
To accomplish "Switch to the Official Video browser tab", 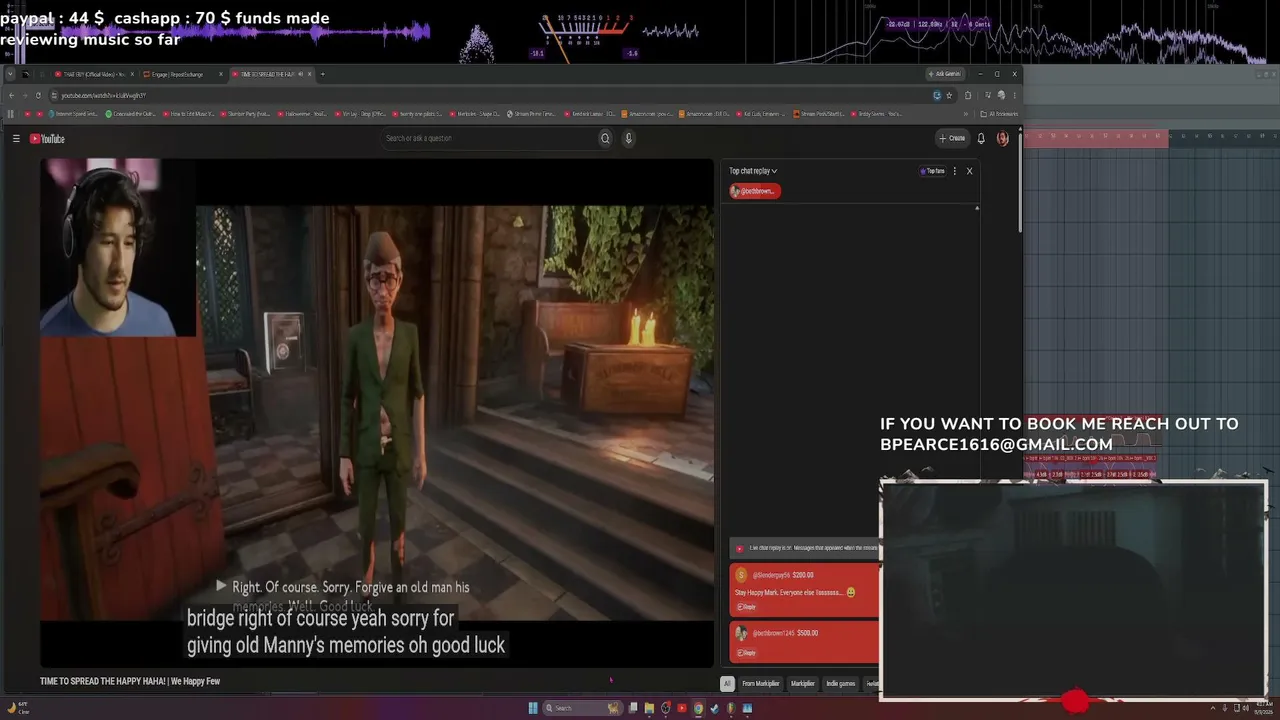I will pyautogui.click(x=94, y=74).
